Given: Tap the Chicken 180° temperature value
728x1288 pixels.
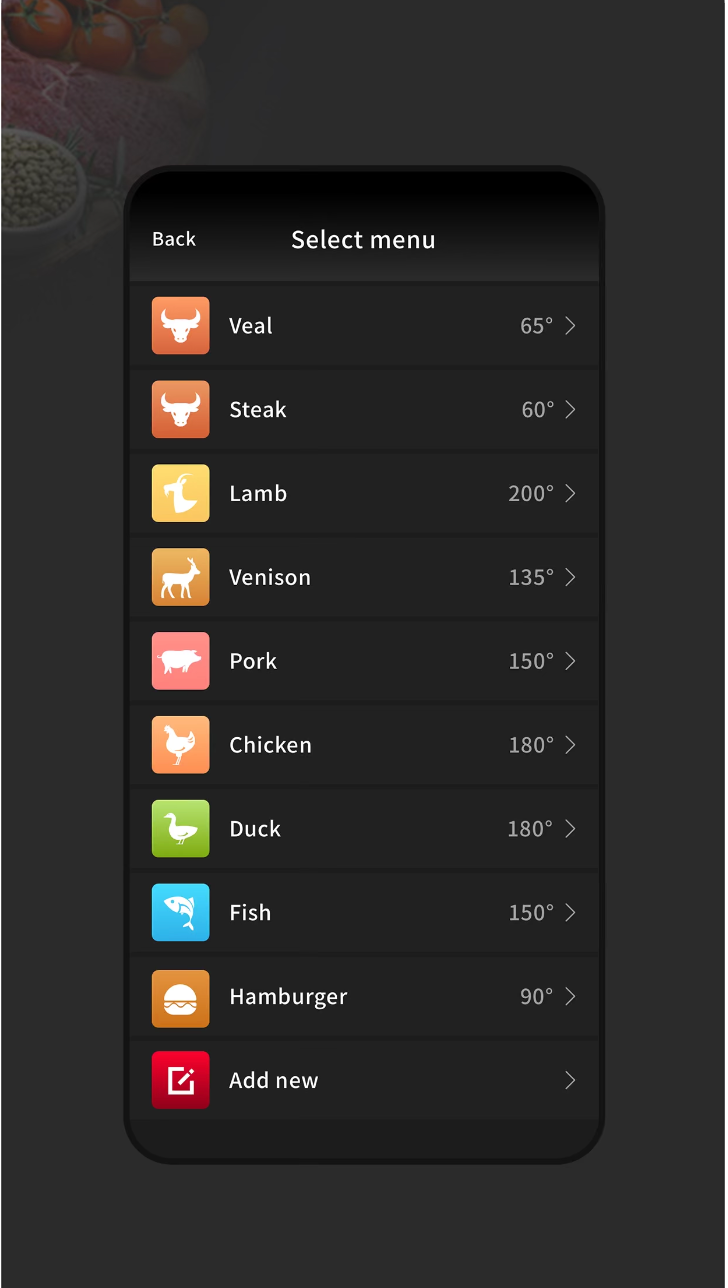Looking at the screenshot, I should pyautogui.click(x=531, y=745).
